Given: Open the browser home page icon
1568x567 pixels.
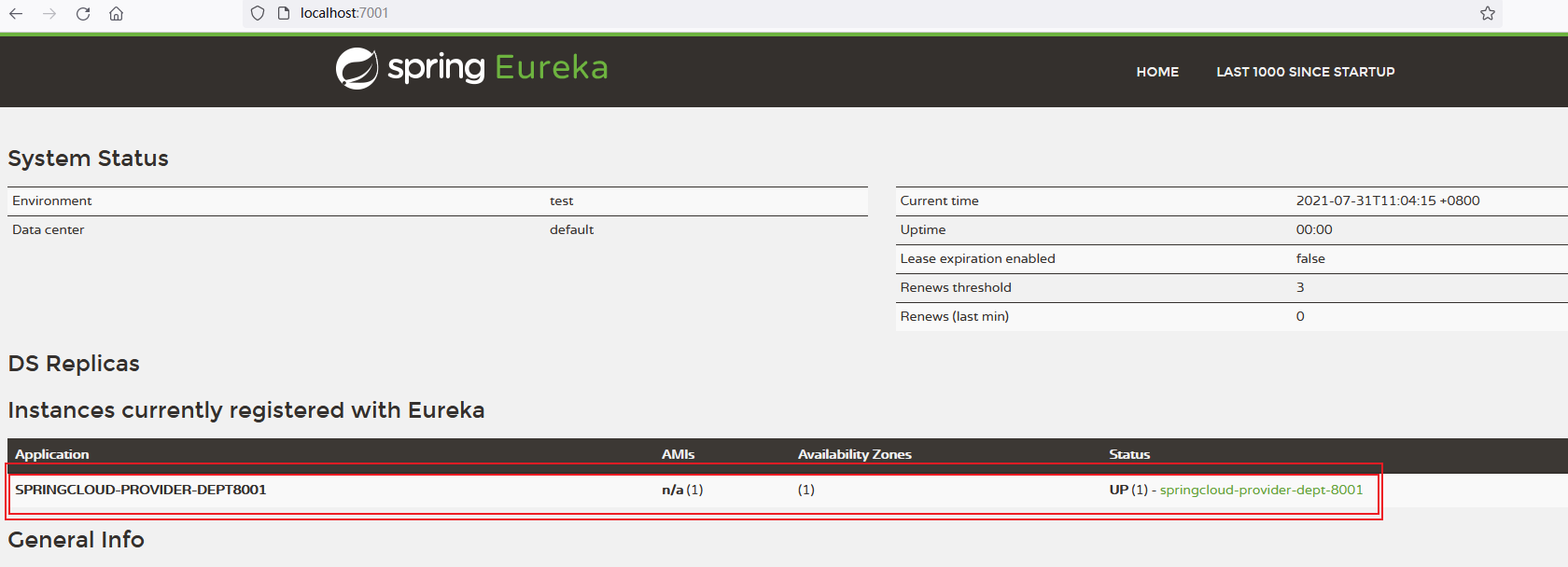Looking at the screenshot, I should click(117, 13).
